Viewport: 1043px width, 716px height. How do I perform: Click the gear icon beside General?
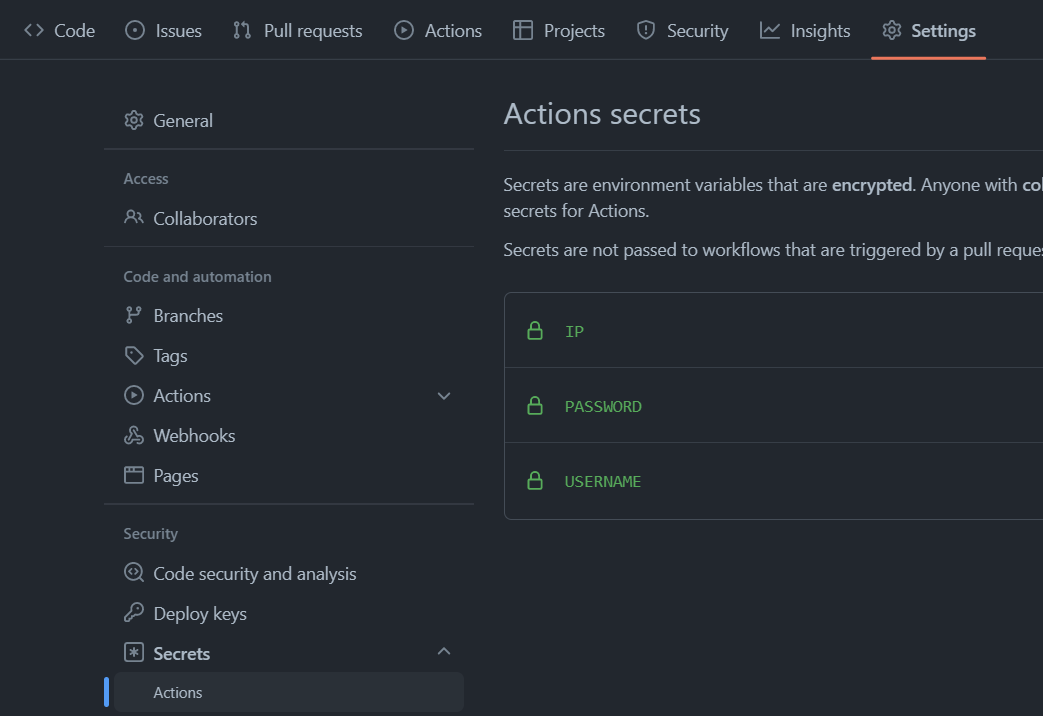click(133, 120)
